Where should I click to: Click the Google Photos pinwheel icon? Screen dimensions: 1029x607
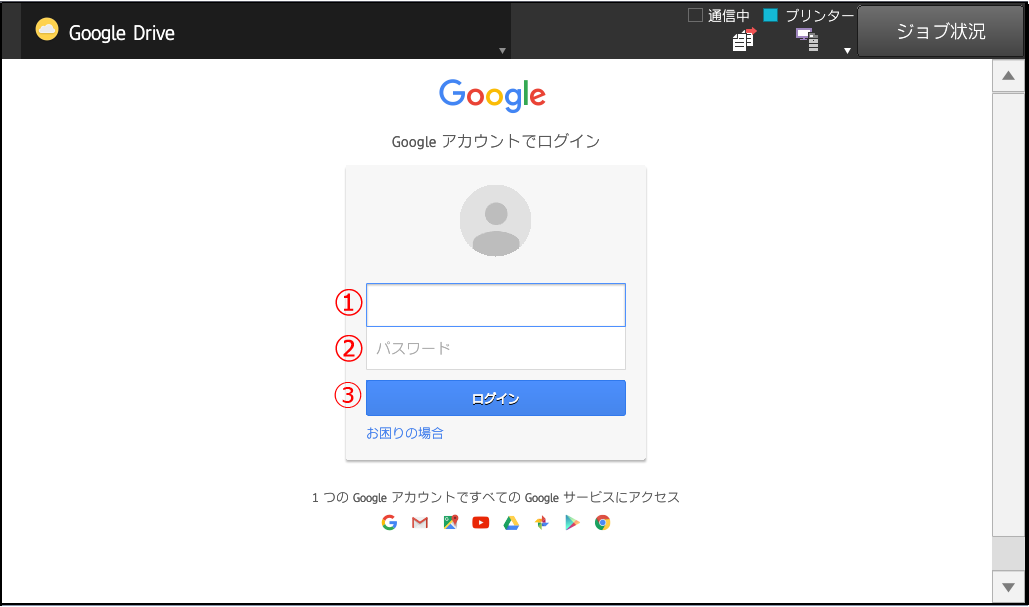pos(541,522)
